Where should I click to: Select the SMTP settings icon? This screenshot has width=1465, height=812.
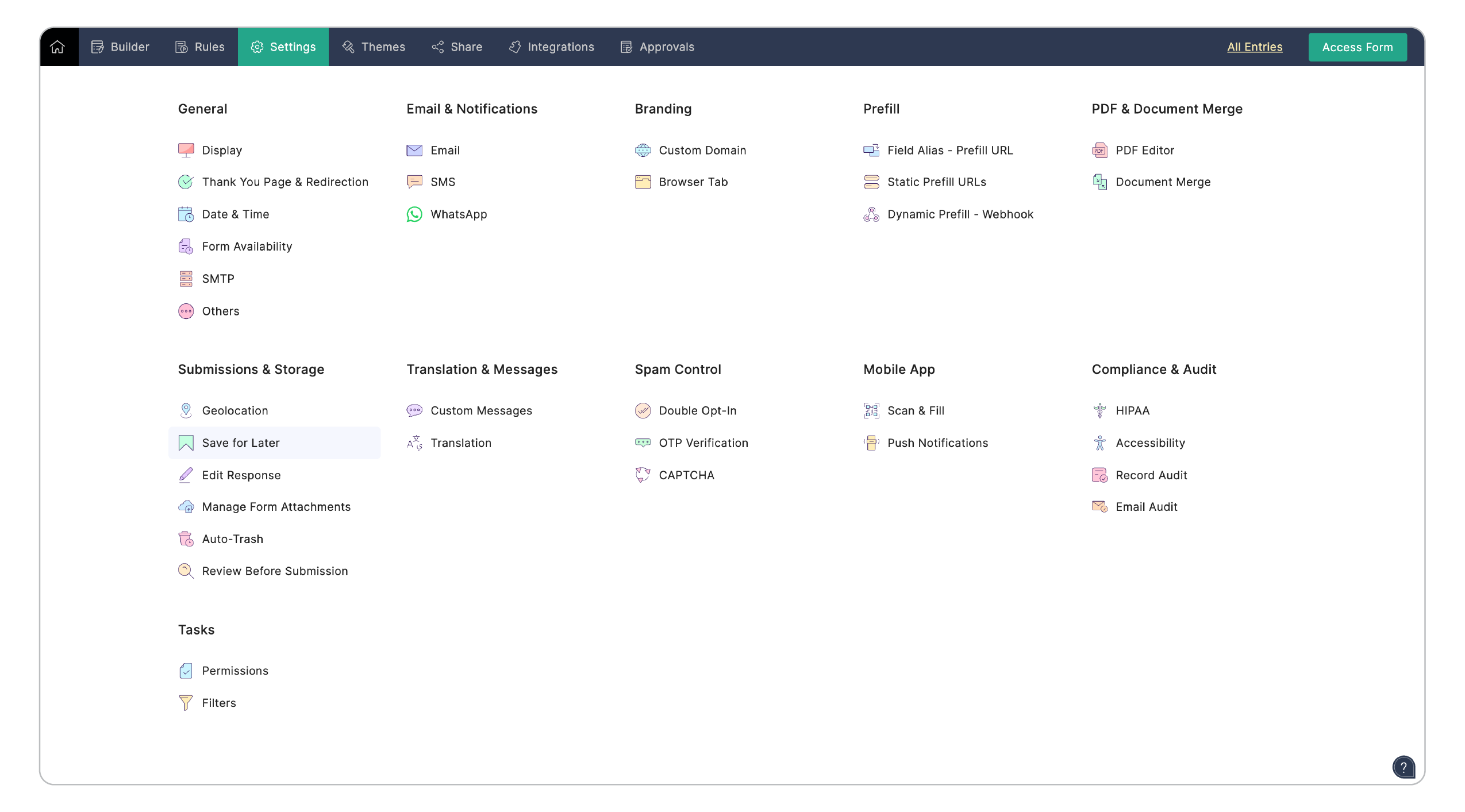[186, 278]
